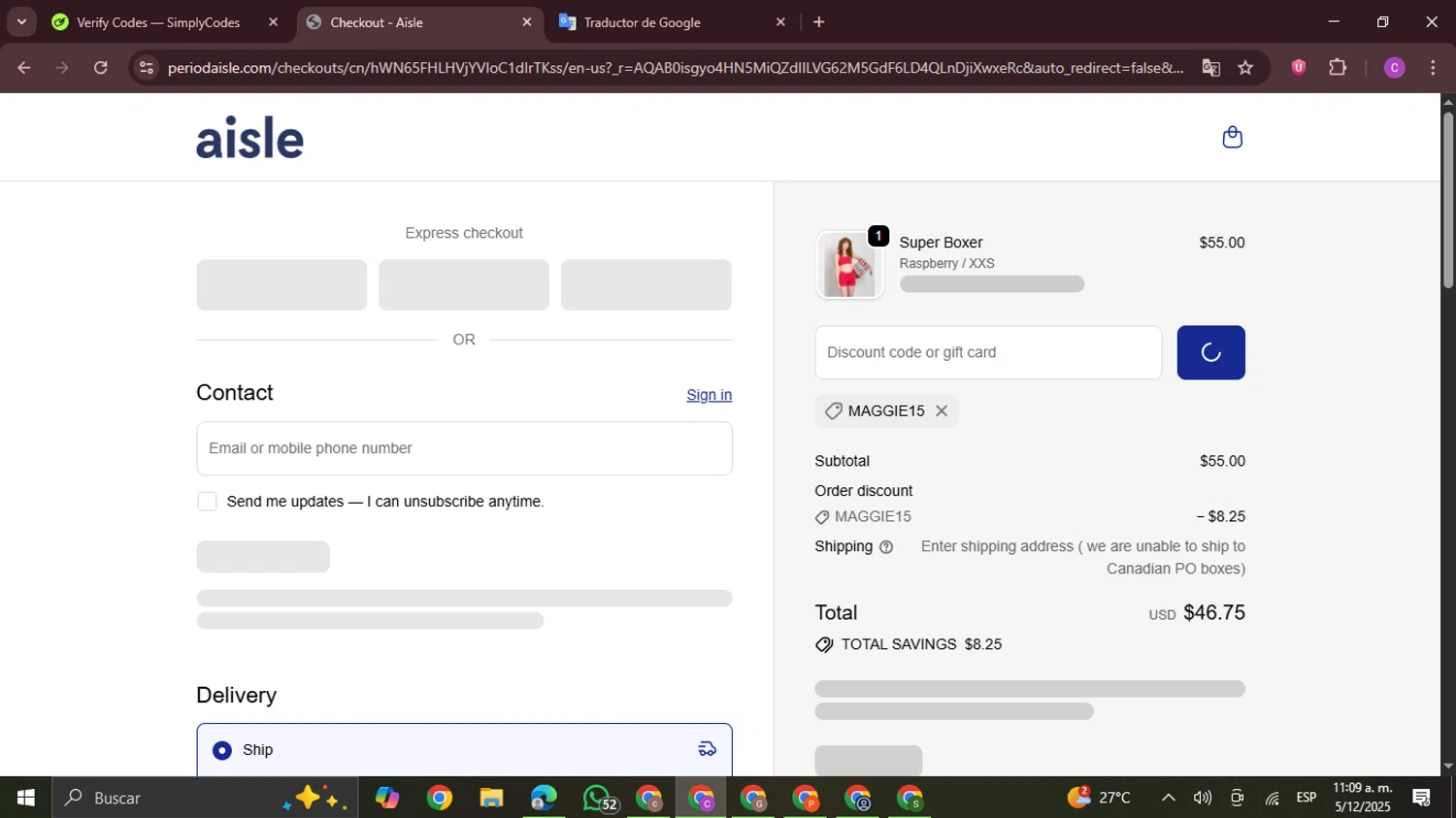The image size is (1456, 818).
Task: Click the shipping info question mark icon
Action: 885,547
